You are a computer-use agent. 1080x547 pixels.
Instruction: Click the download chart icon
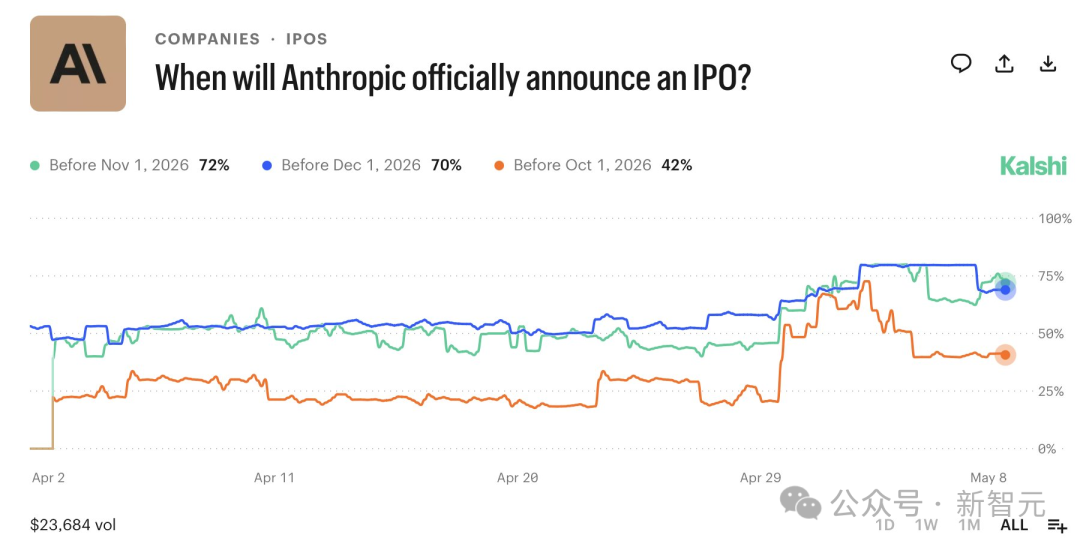[1048, 63]
